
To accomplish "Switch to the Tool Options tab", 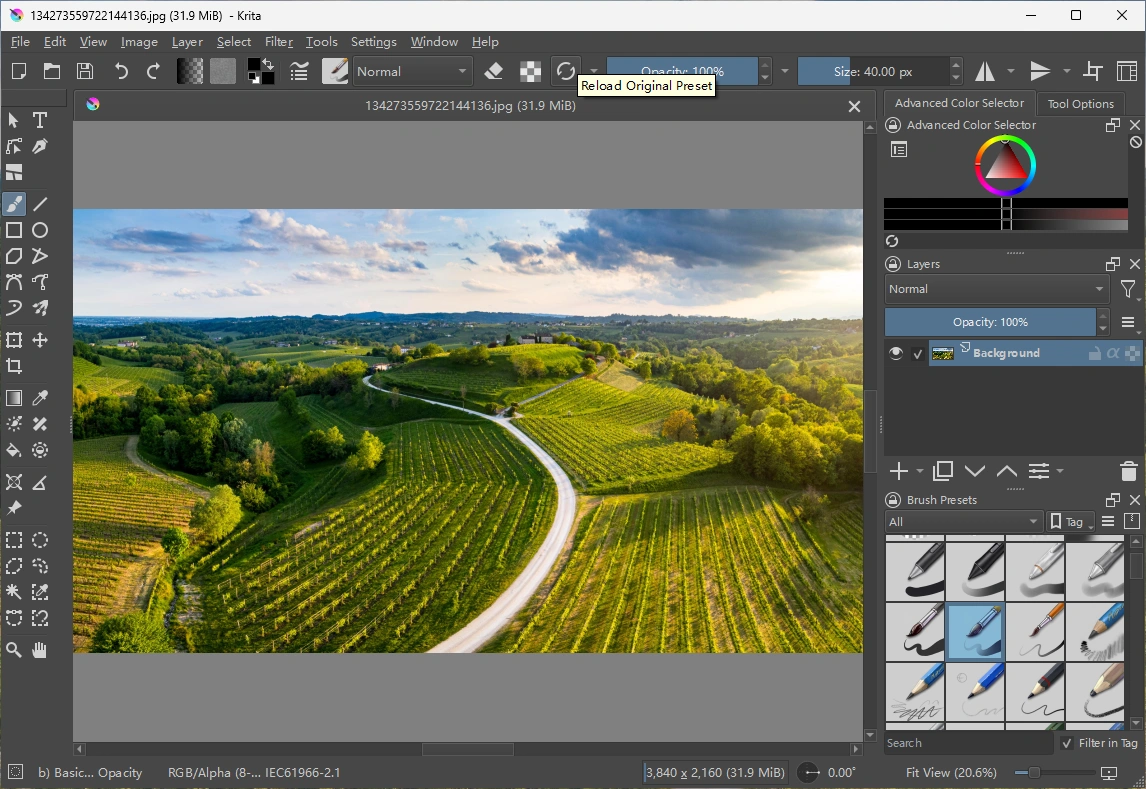I will tap(1080, 104).
